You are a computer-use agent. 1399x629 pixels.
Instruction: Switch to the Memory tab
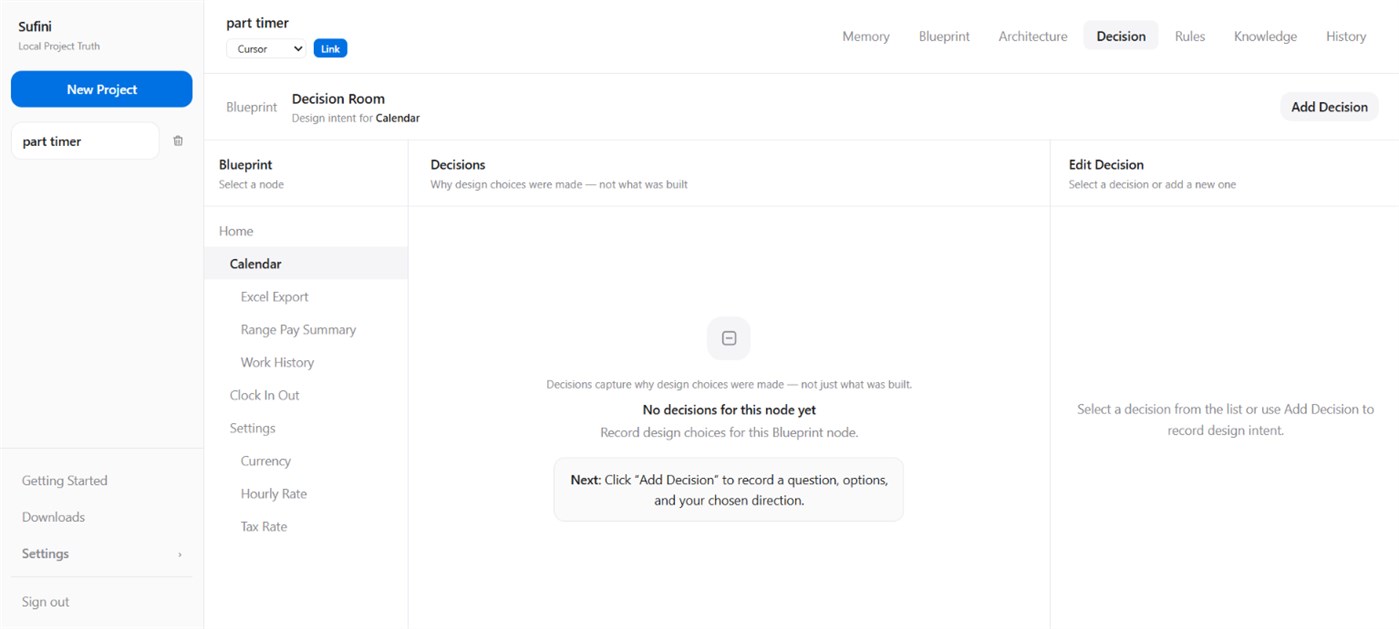[x=866, y=36]
